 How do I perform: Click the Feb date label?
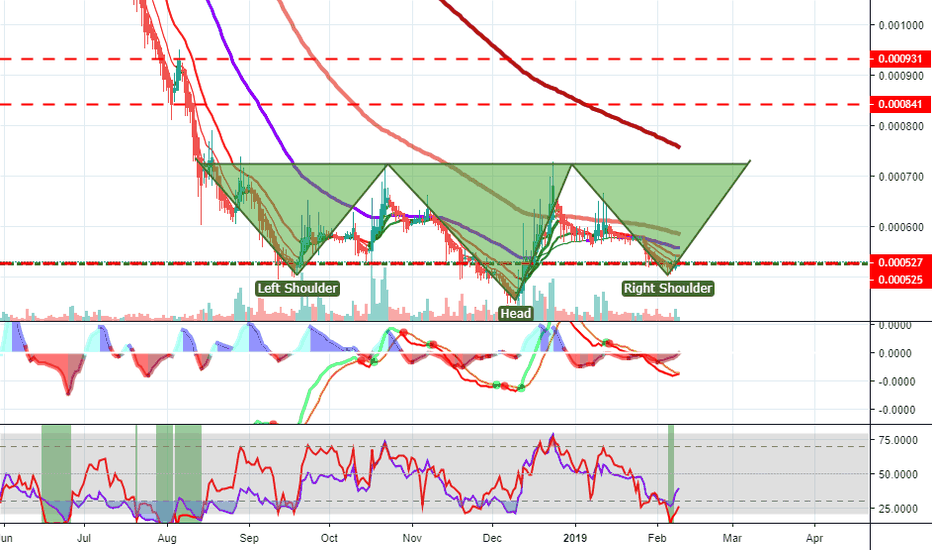tap(657, 538)
